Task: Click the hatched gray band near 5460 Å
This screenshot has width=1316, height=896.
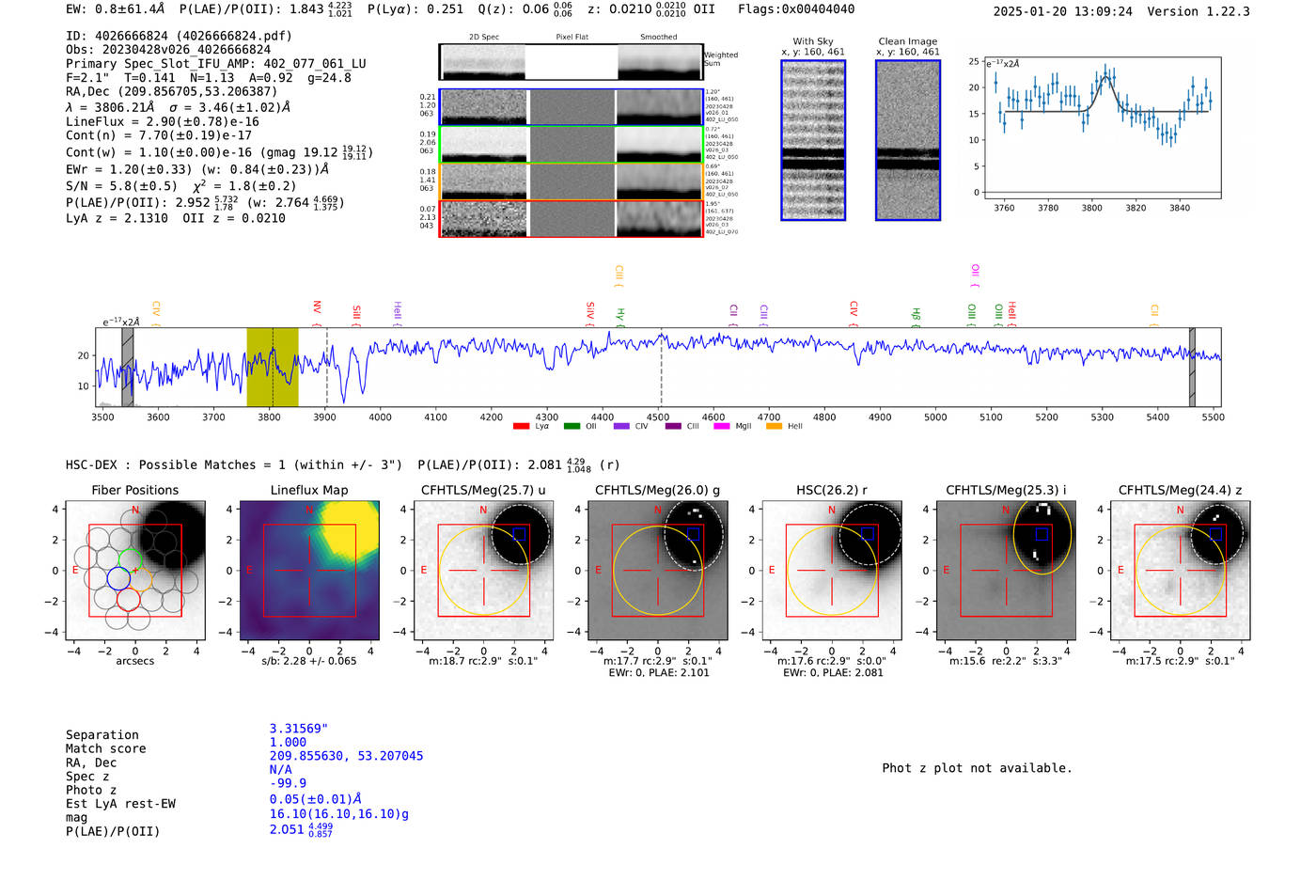Action: pyautogui.click(x=1192, y=368)
